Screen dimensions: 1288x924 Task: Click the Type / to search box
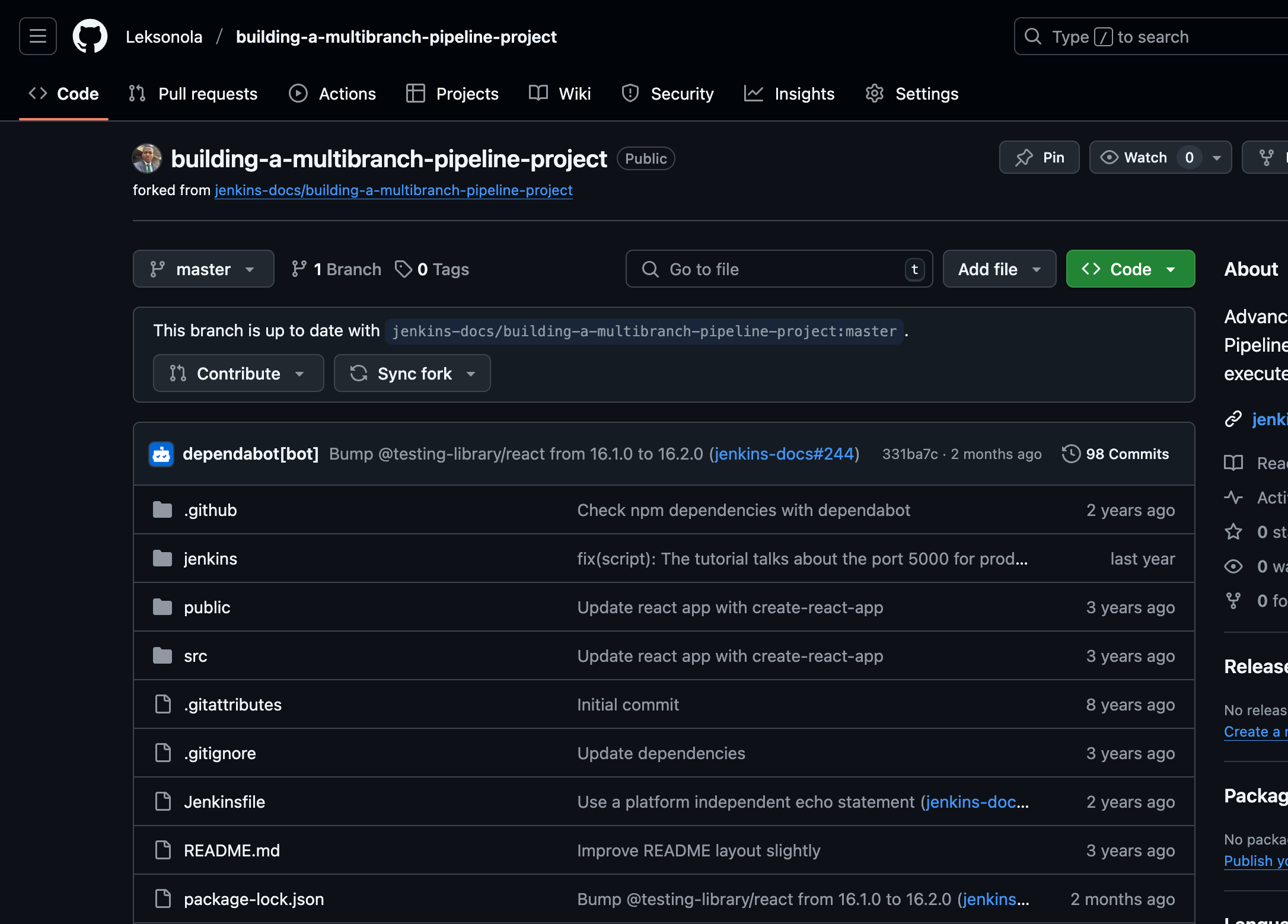(1150, 36)
